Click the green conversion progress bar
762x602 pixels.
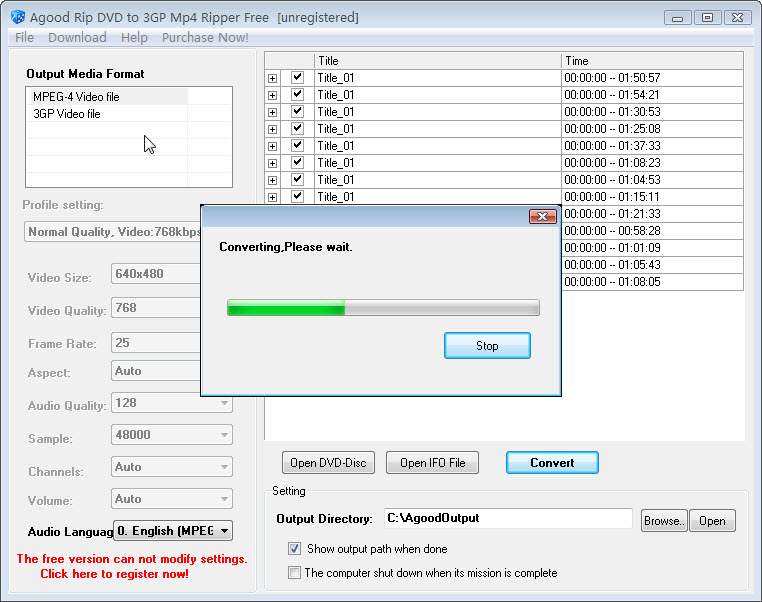coord(383,308)
